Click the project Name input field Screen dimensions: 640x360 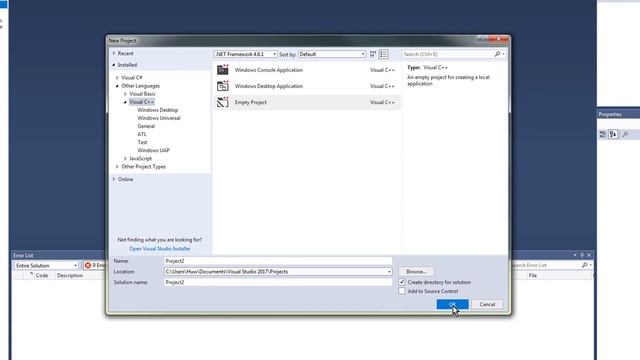coord(278,261)
